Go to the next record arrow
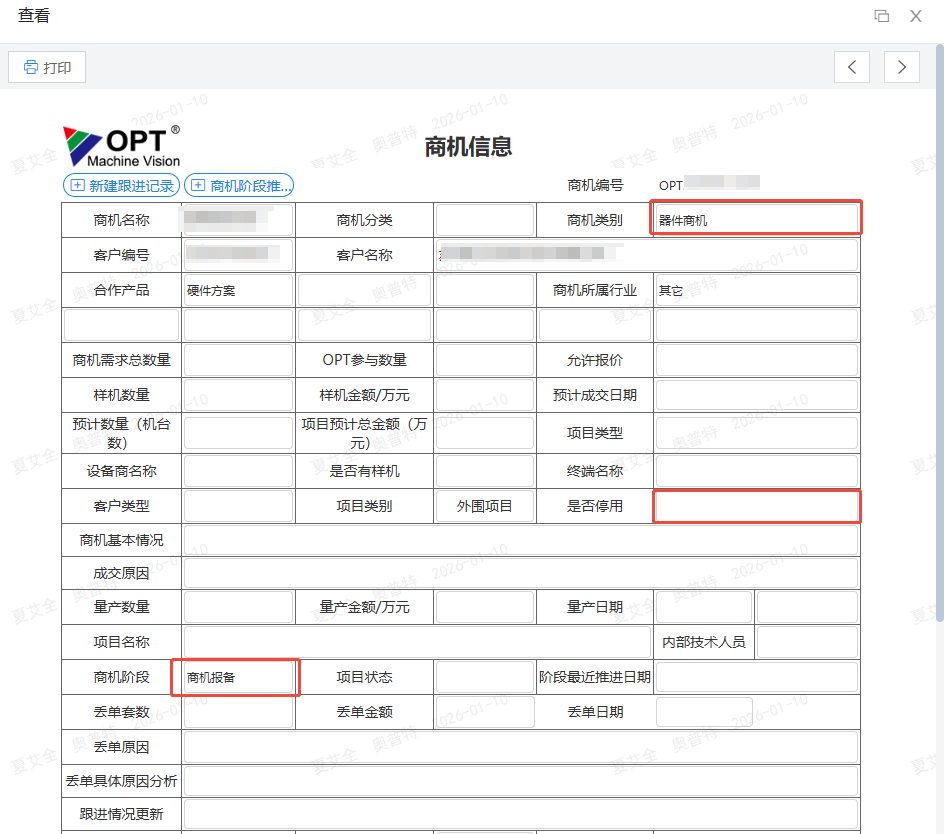944x834 pixels. [901, 67]
